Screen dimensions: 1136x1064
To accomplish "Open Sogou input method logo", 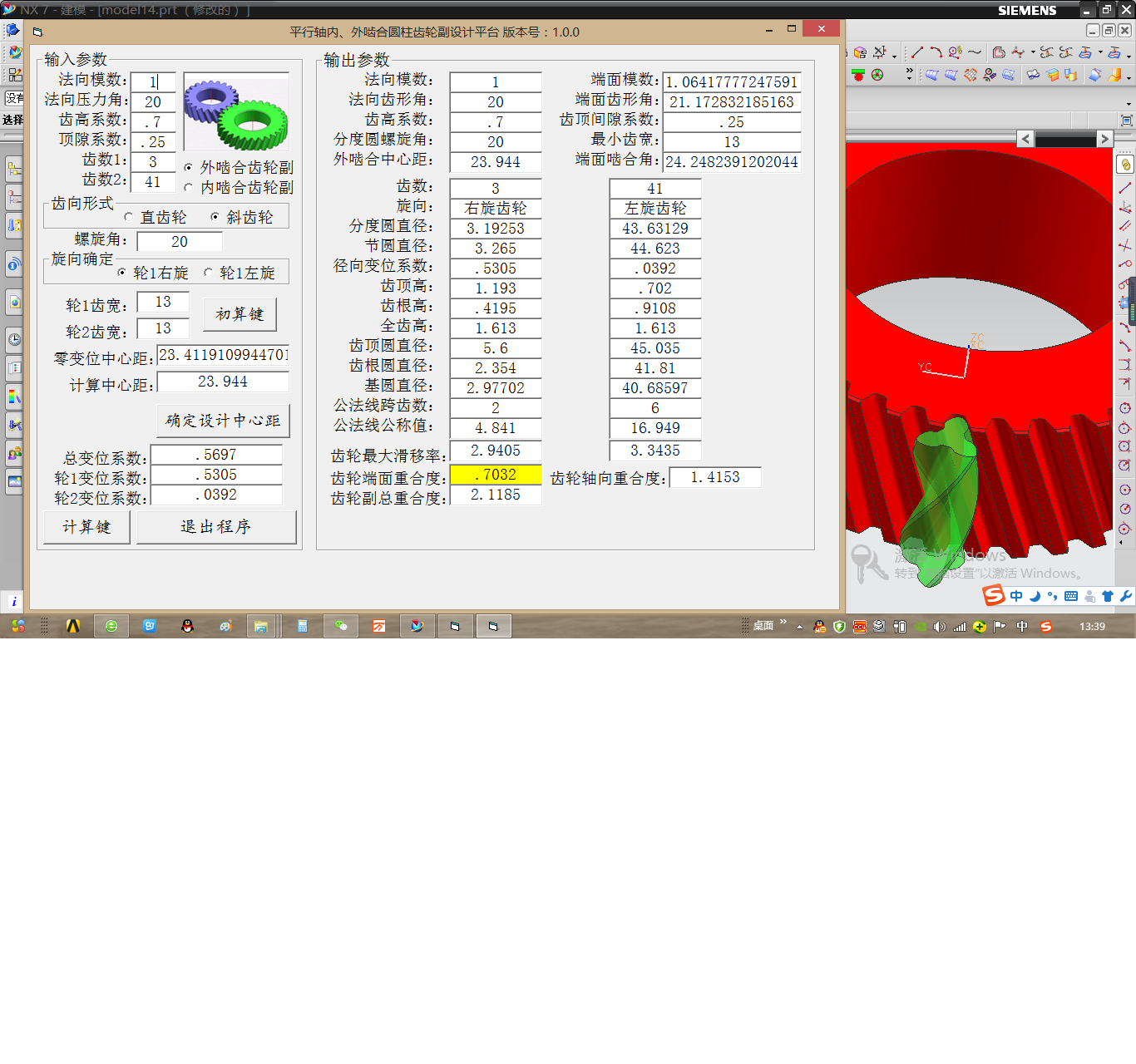I will [994, 595].
